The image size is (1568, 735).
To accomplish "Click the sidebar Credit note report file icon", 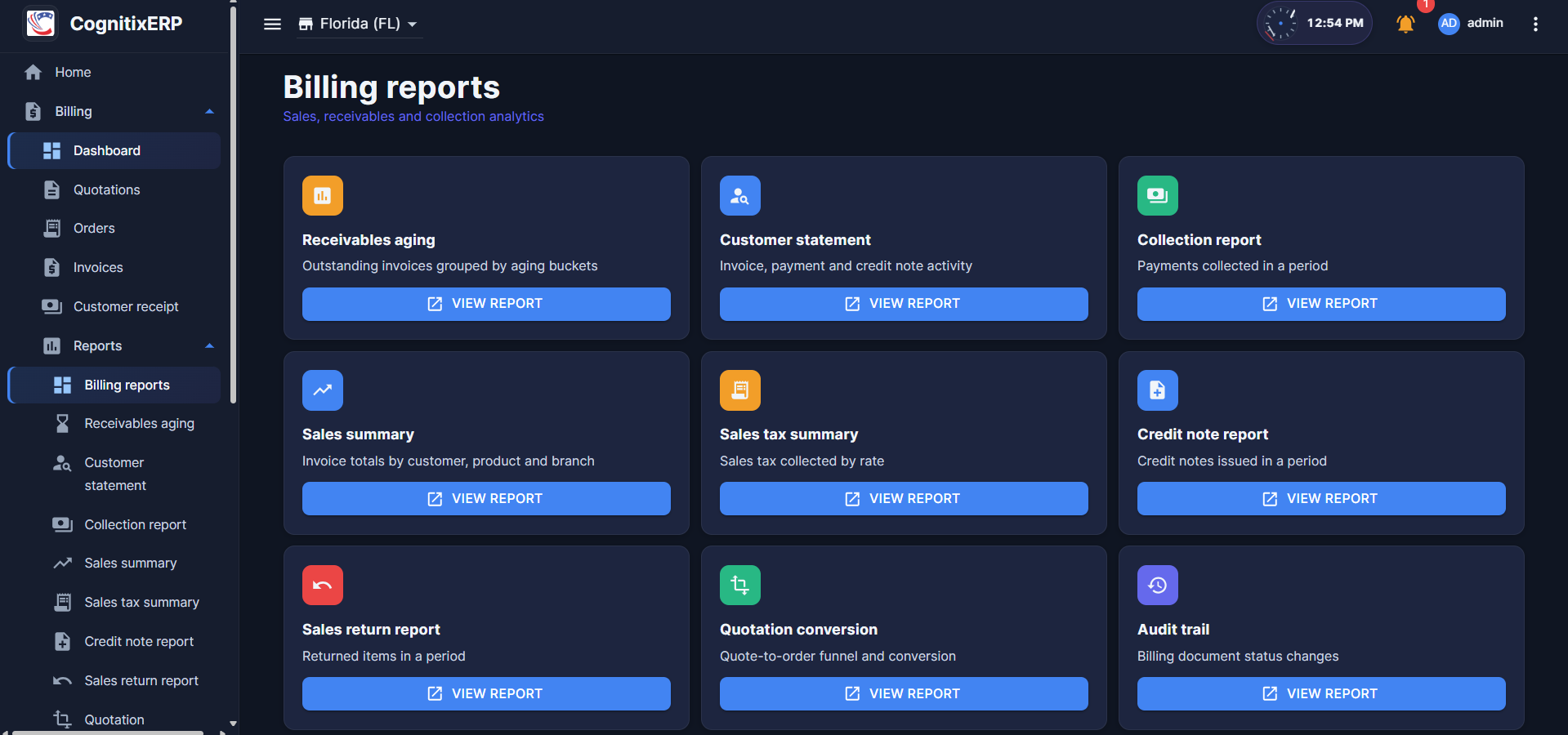I will click(x=62, y=641).
